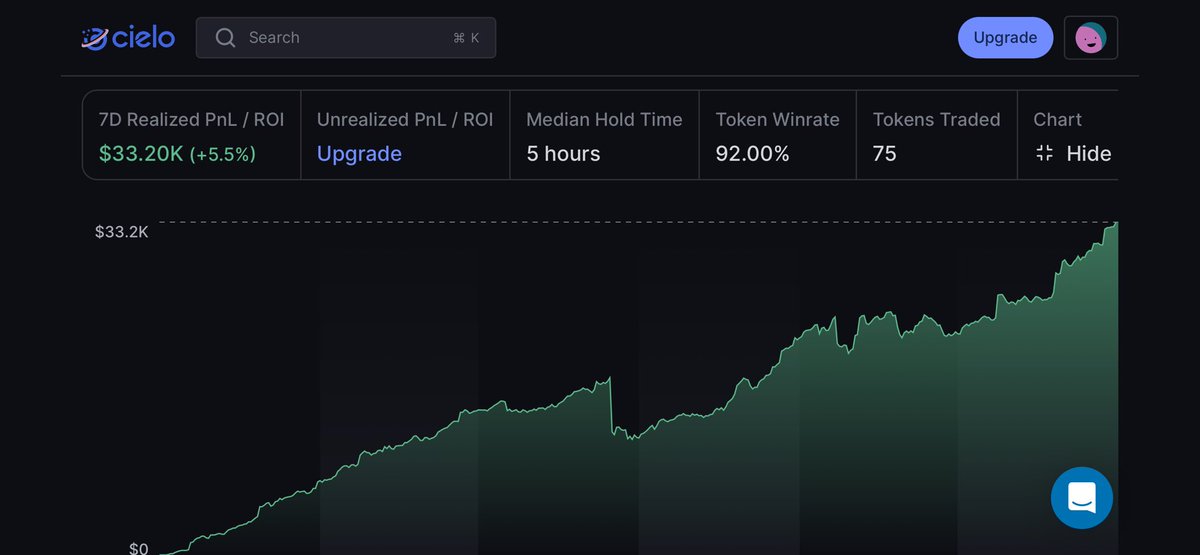
Task: Select the 7D Realized PnL / ROI label
Action: coord(191,120)
